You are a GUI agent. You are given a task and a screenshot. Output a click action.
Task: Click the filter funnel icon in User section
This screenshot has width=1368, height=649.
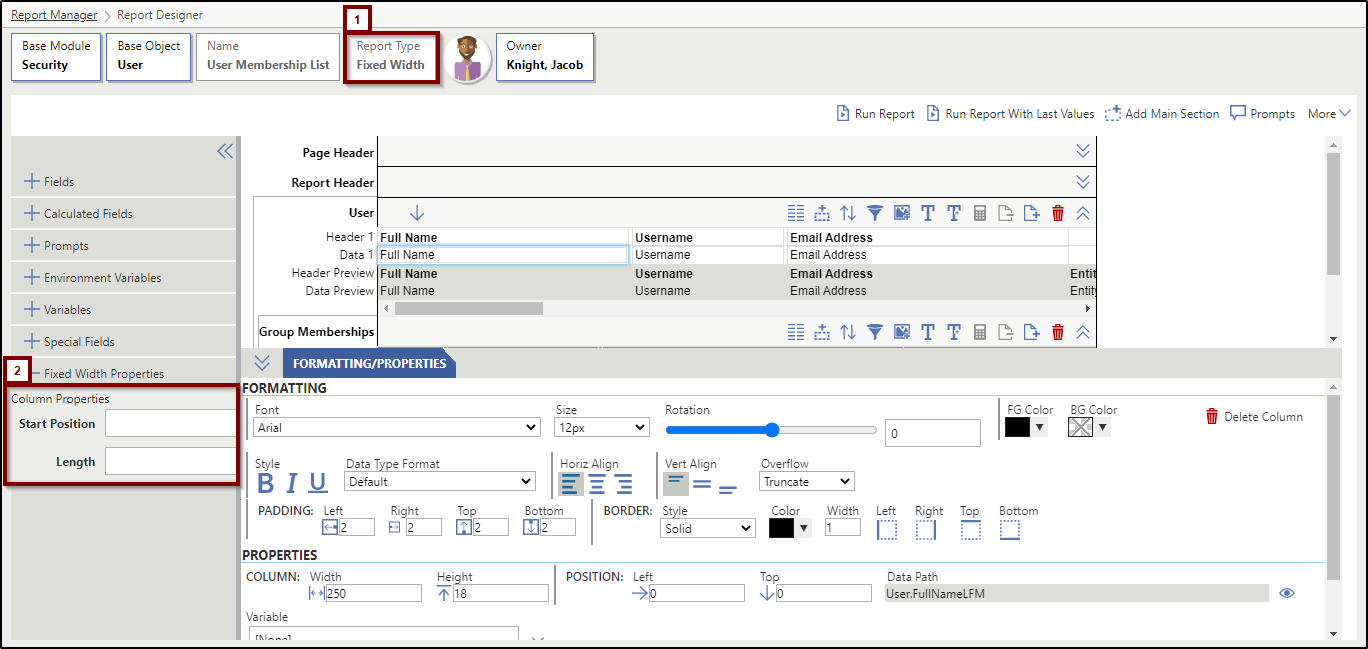[875, 213]
